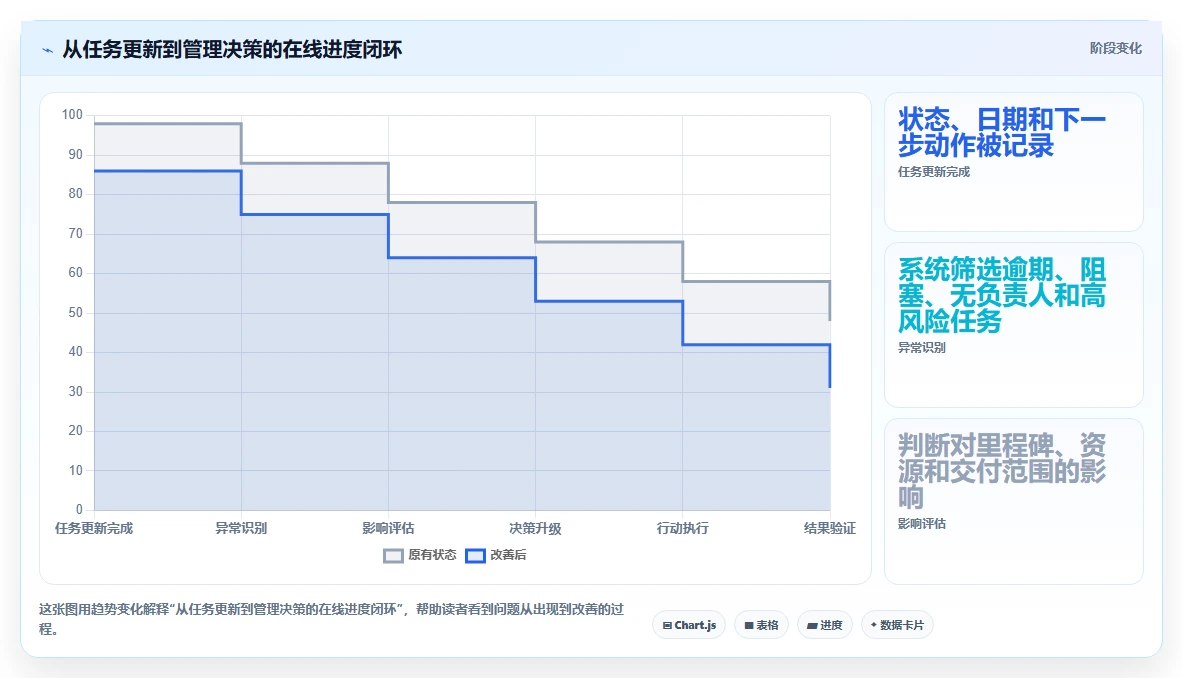Toggle the 改善后 legend item
The height and width of the screenshot is (678, 1183).
(x=496, y=555)
